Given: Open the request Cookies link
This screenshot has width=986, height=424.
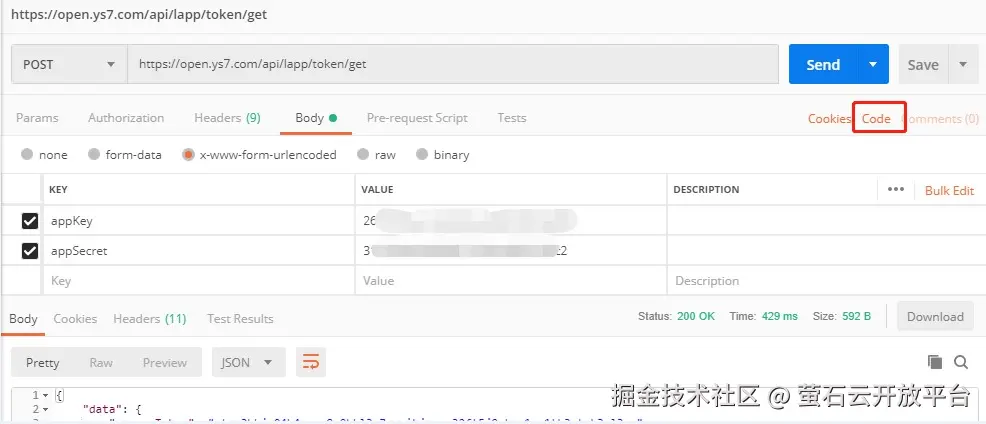Looking at the screenshot, I should [x=829, y=119].
